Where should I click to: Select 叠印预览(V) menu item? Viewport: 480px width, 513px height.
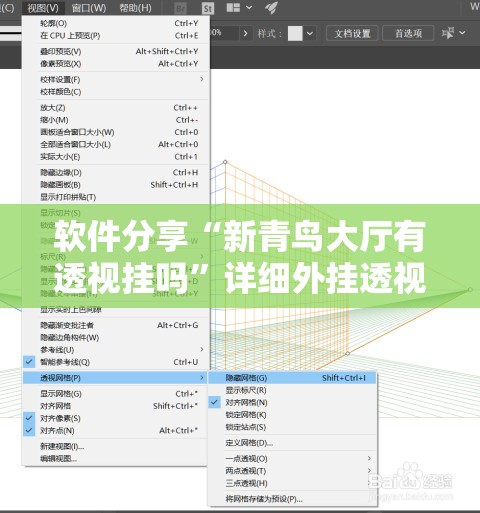coord(116,52)
